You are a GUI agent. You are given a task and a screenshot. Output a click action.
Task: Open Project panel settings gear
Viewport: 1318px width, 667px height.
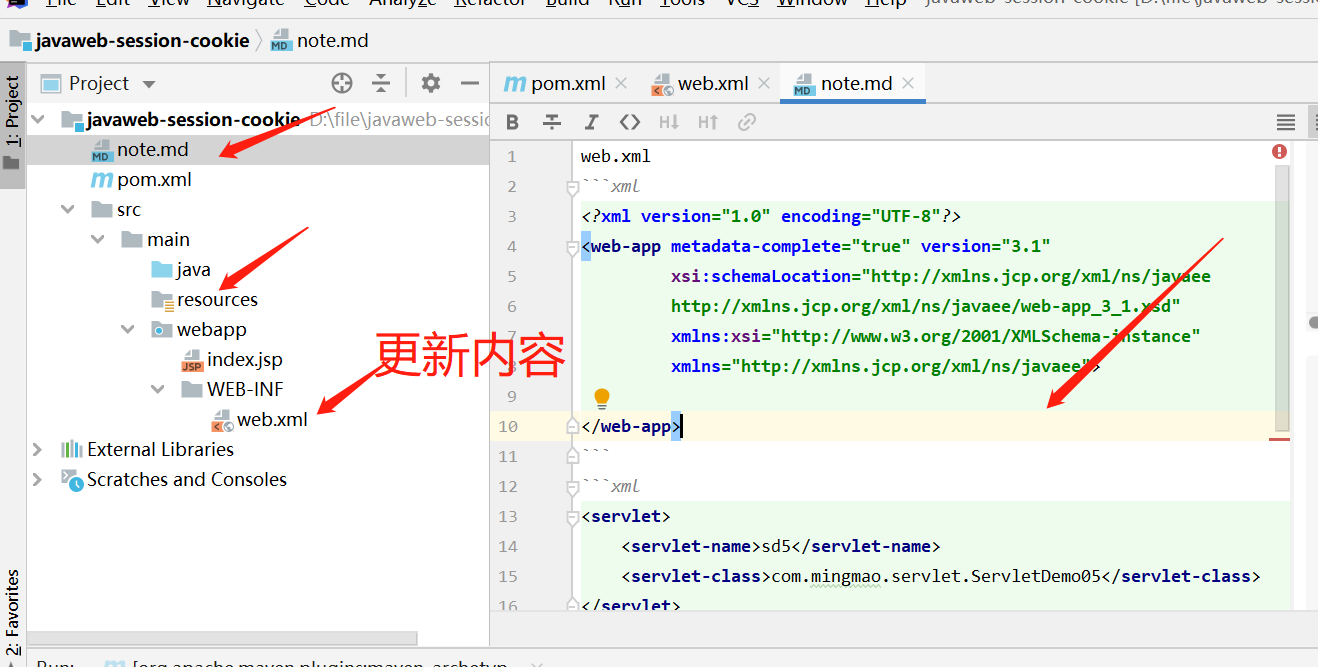click(x=430, y=83)
